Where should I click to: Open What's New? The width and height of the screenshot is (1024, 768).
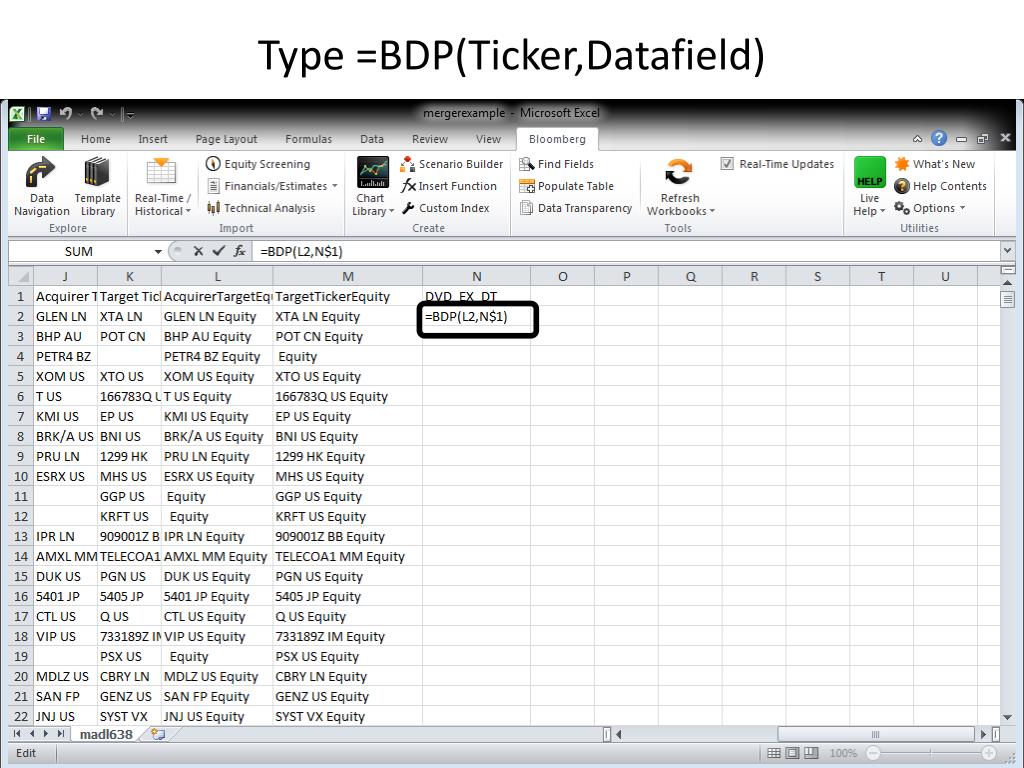click(x=935, y=164)
